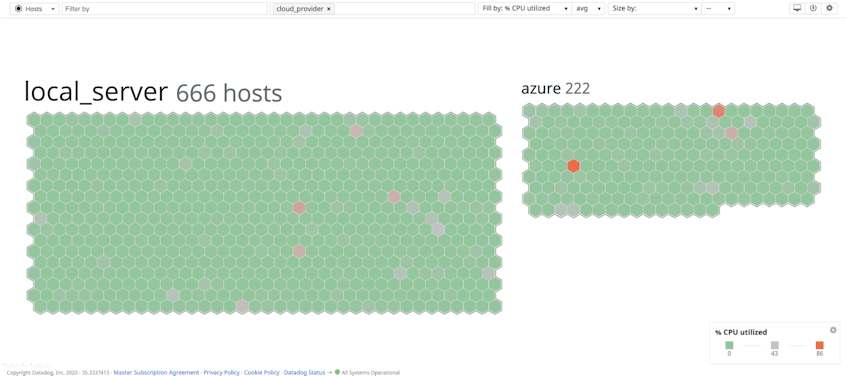This screenshot has width=847, height=376.
Task: Expand the Fill by % CPU utilized dropdown
Action: coord(525,9)
